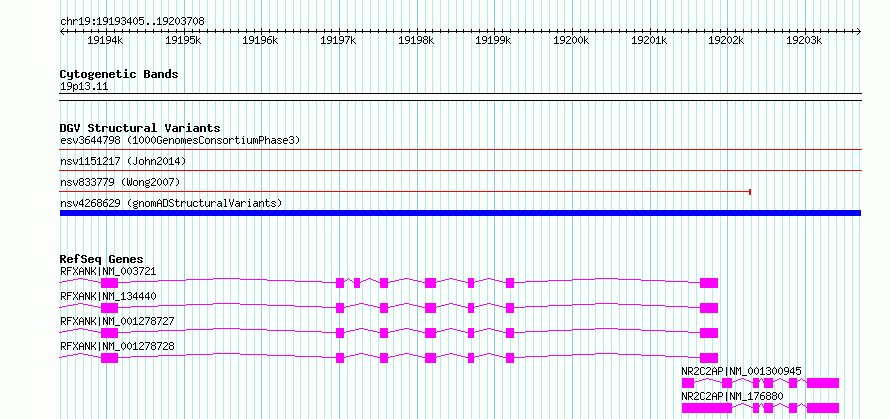The height and width of the screenshot is (419, 890).
Task: Click the 19194k ruler label
Action: tap(104, 40)
